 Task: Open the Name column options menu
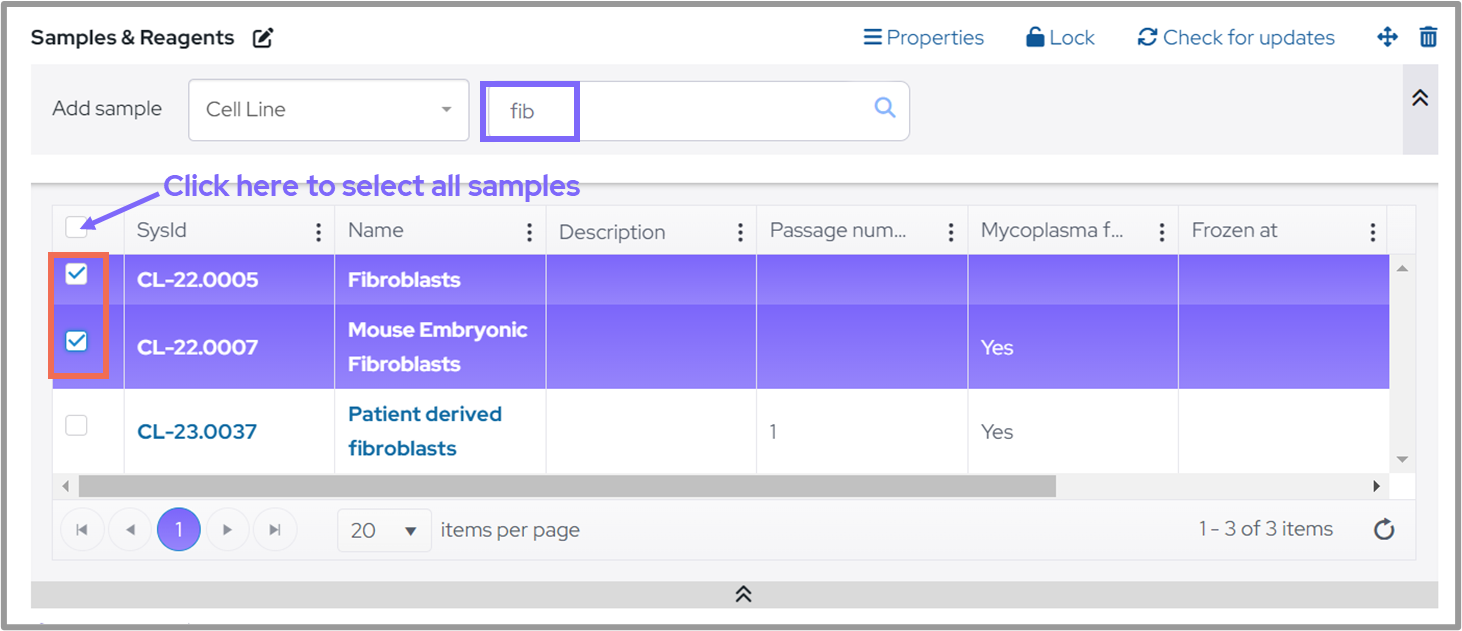coord(529,232)
